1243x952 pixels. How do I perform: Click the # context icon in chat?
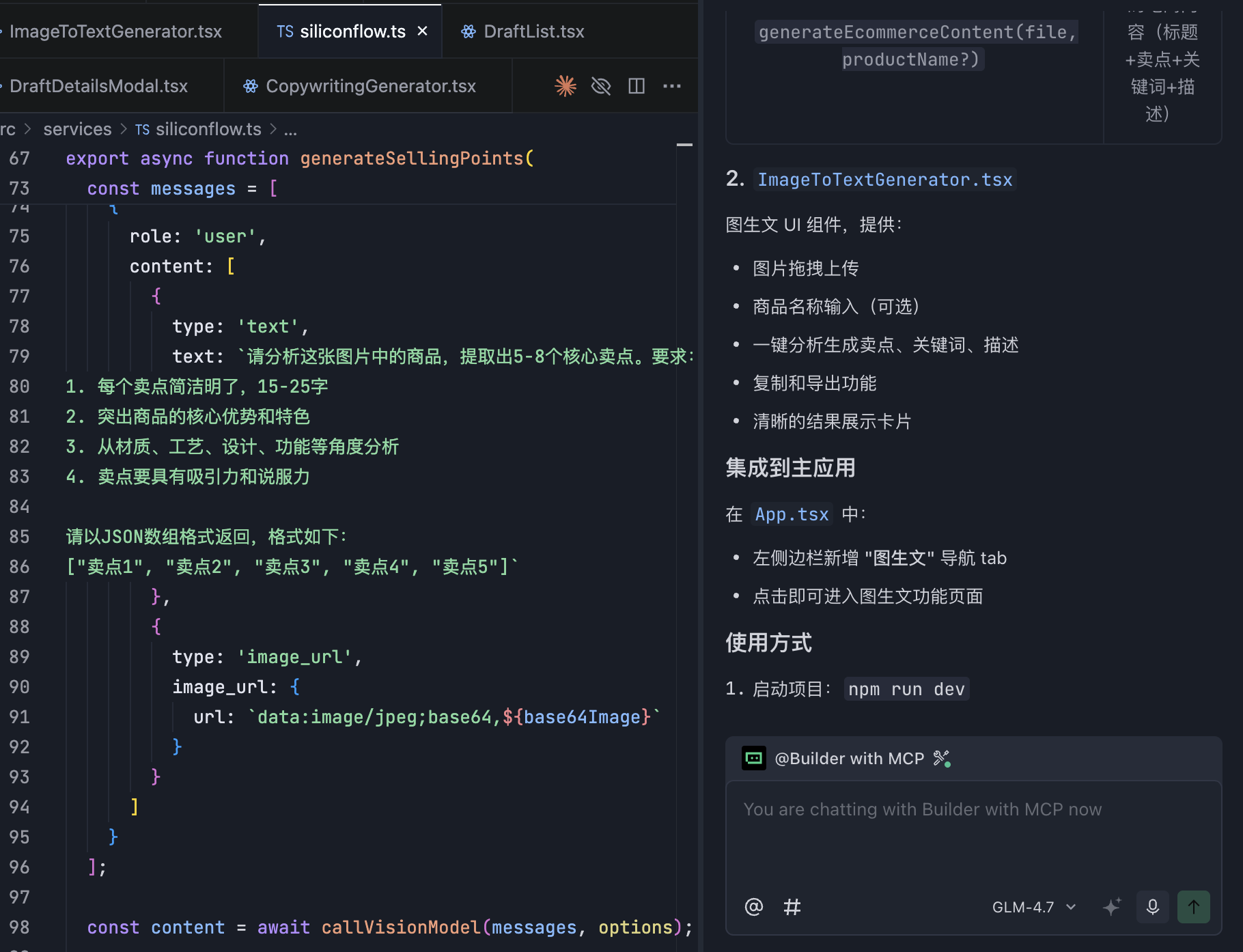792,907
